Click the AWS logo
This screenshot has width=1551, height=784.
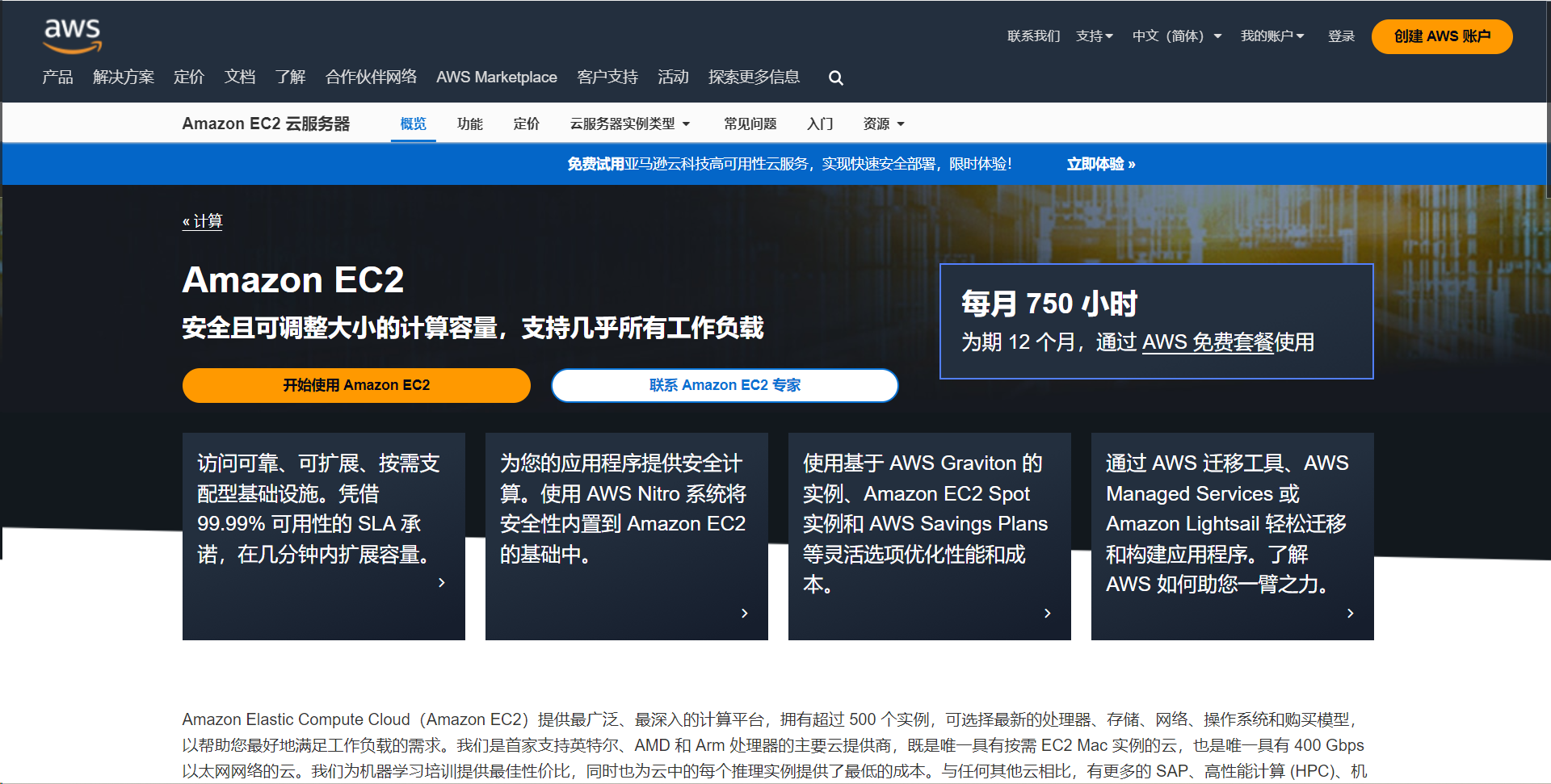(x=72, y=36)
